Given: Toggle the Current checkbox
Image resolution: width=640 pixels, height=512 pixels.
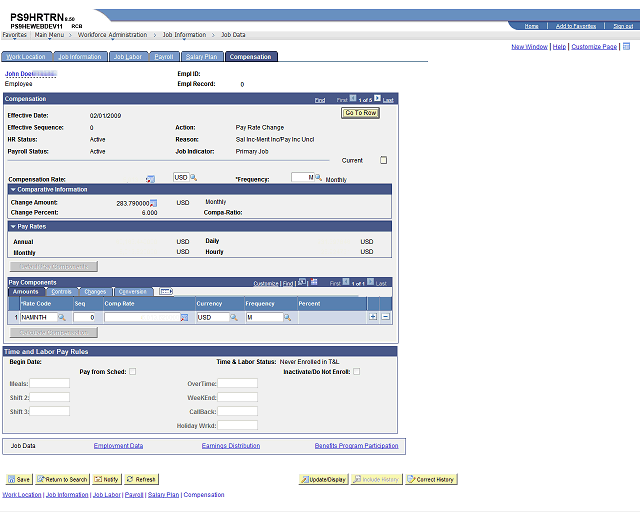Looking at the screenshot, I should [383, 160].
